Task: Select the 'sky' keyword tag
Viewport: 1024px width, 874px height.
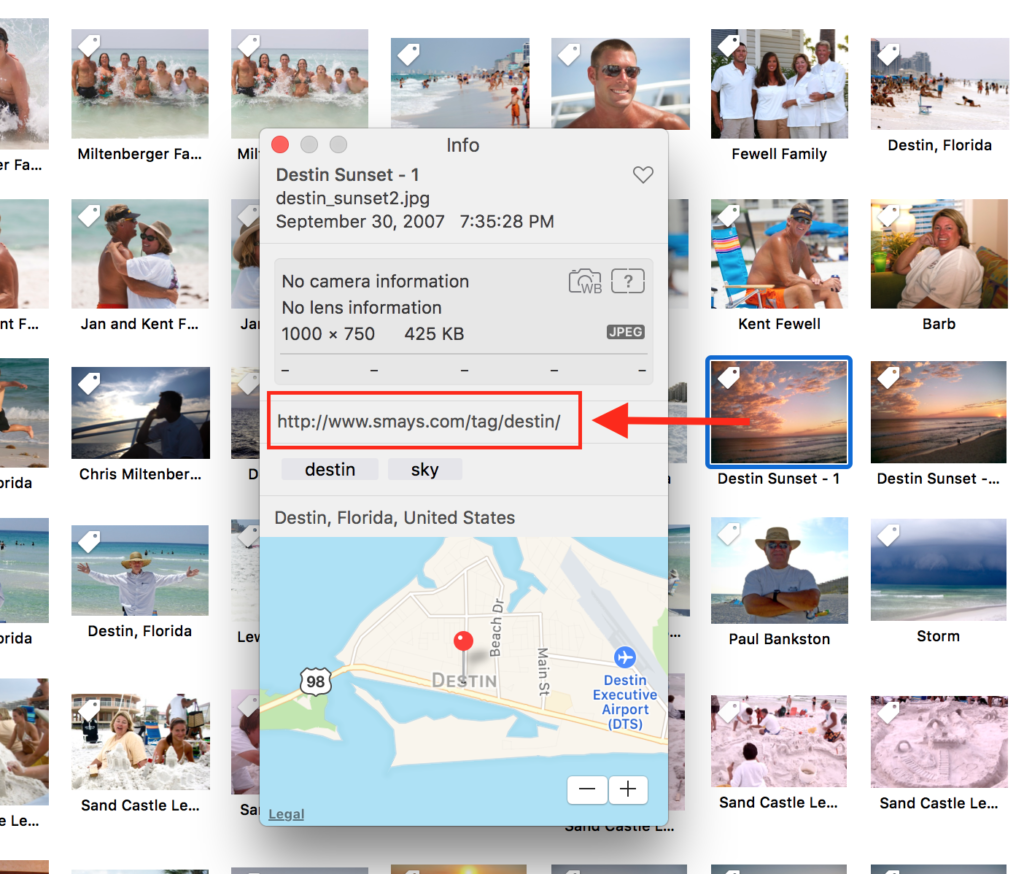Action: 424,470
